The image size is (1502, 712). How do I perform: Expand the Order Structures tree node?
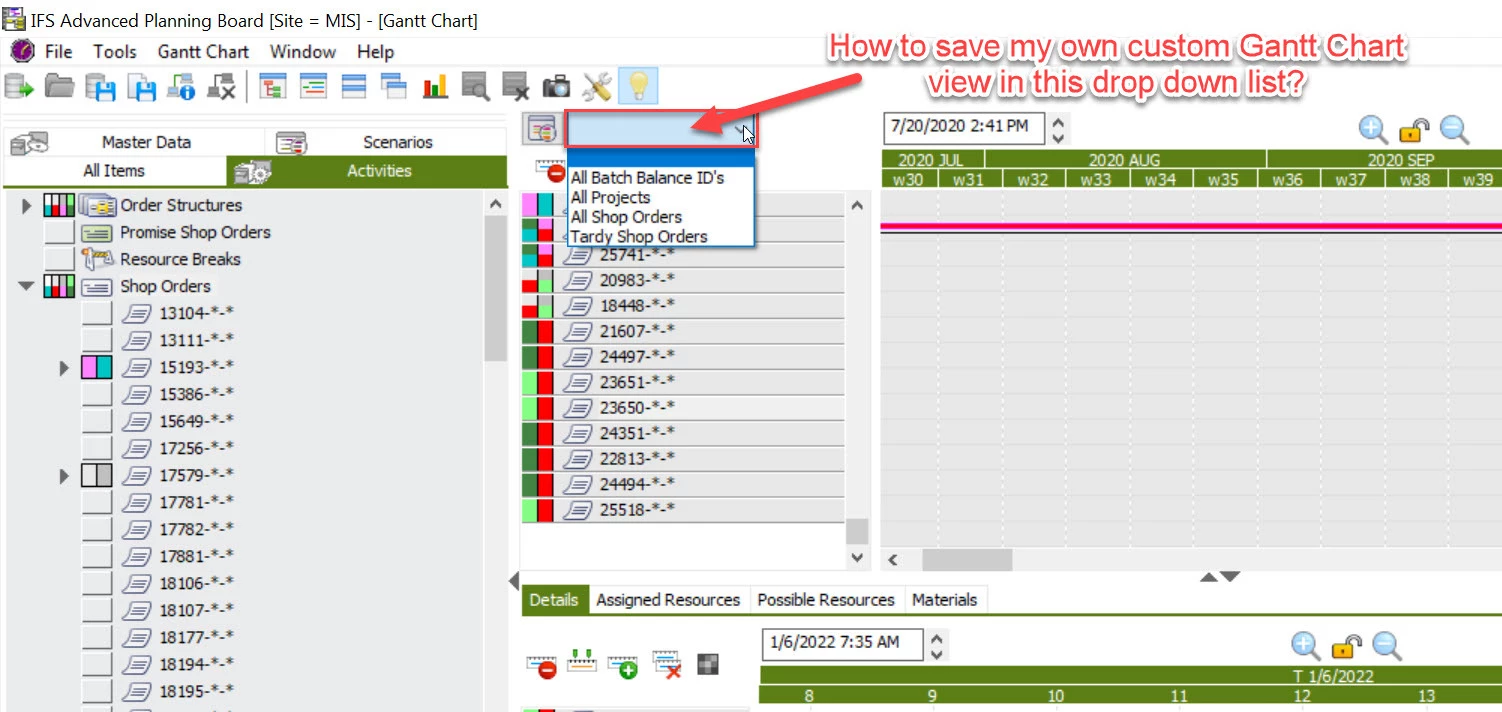coord(27,206)
